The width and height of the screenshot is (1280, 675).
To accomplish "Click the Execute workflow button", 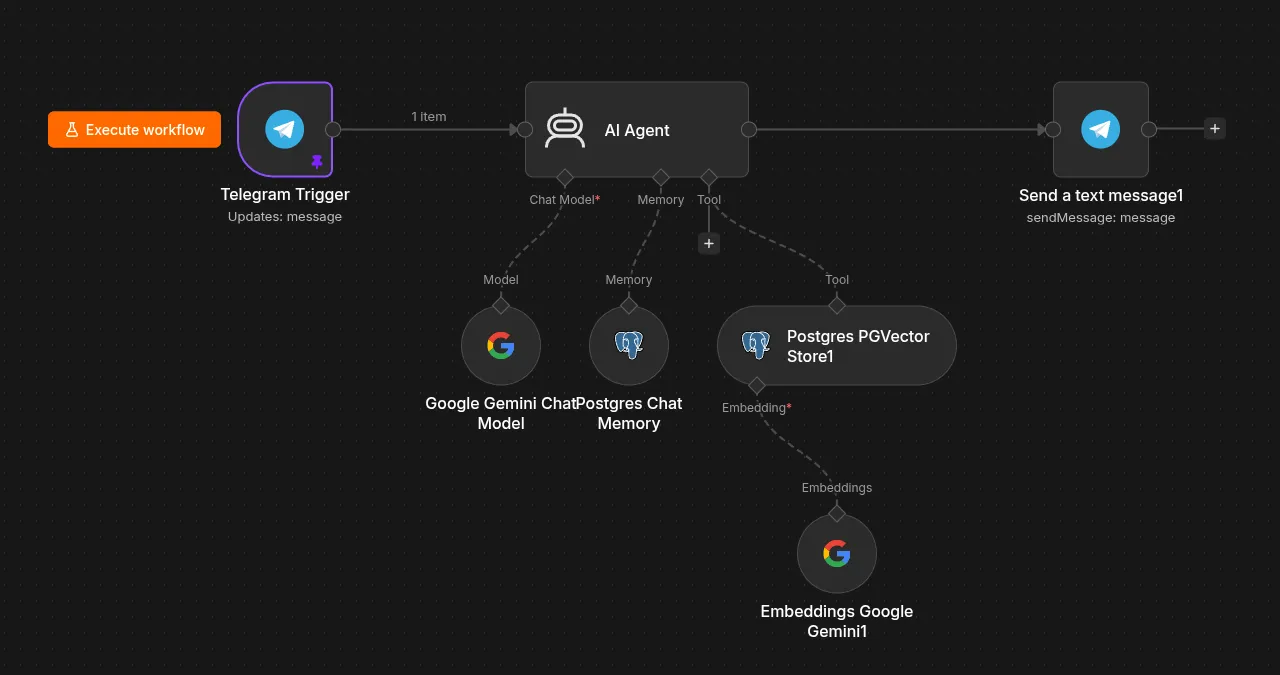I will [x=134, y=129].
